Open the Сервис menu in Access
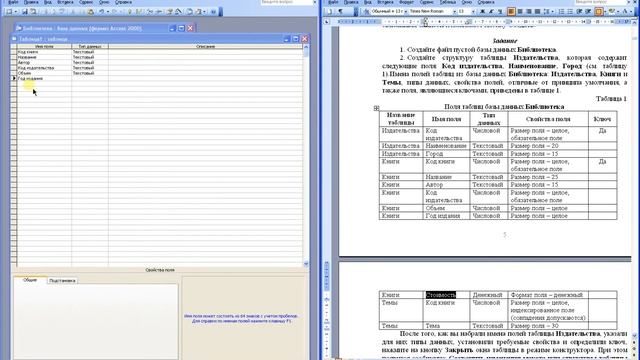This screenshot has height=360, width=640. [x=86, y=2]
